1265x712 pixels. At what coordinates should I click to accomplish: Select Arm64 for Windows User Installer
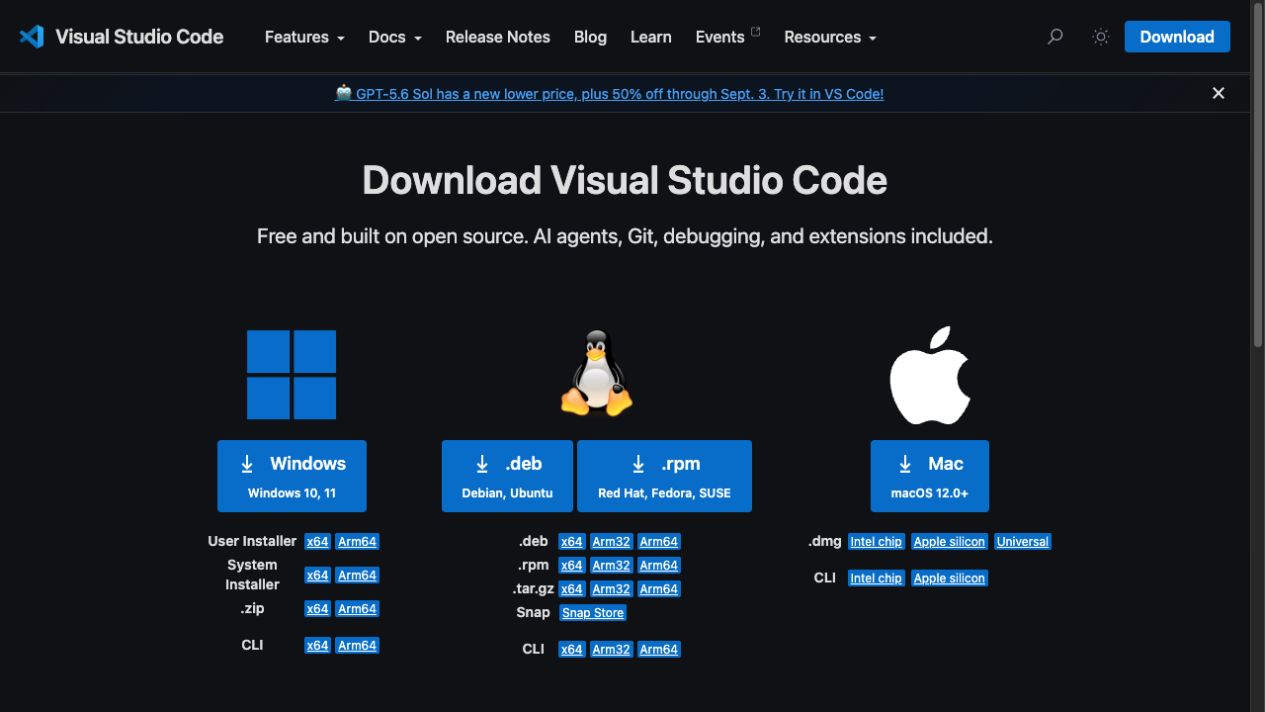(357, 542)
